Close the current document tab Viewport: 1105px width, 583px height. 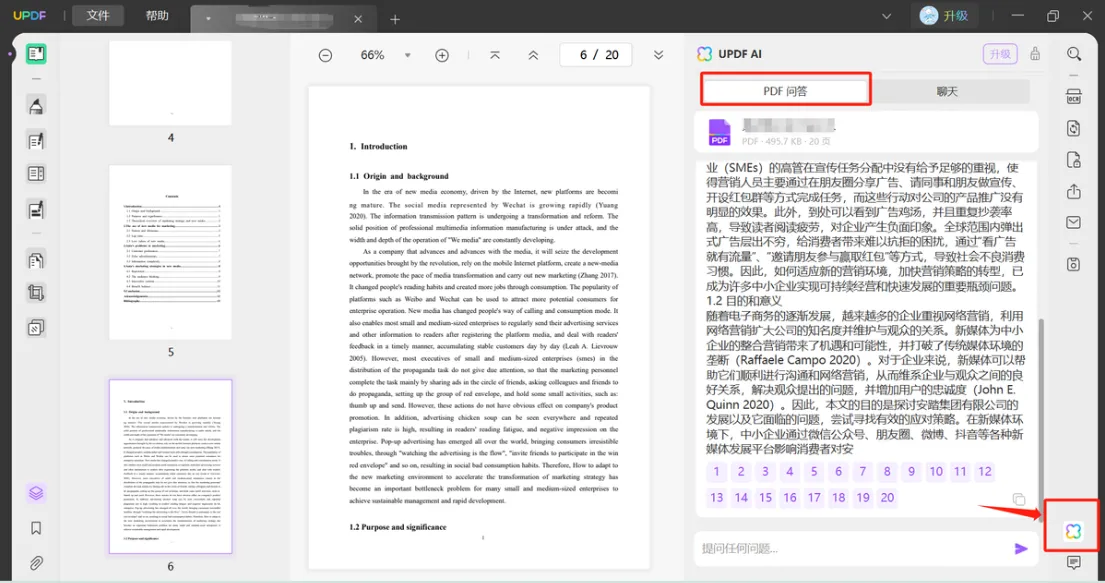358,19
